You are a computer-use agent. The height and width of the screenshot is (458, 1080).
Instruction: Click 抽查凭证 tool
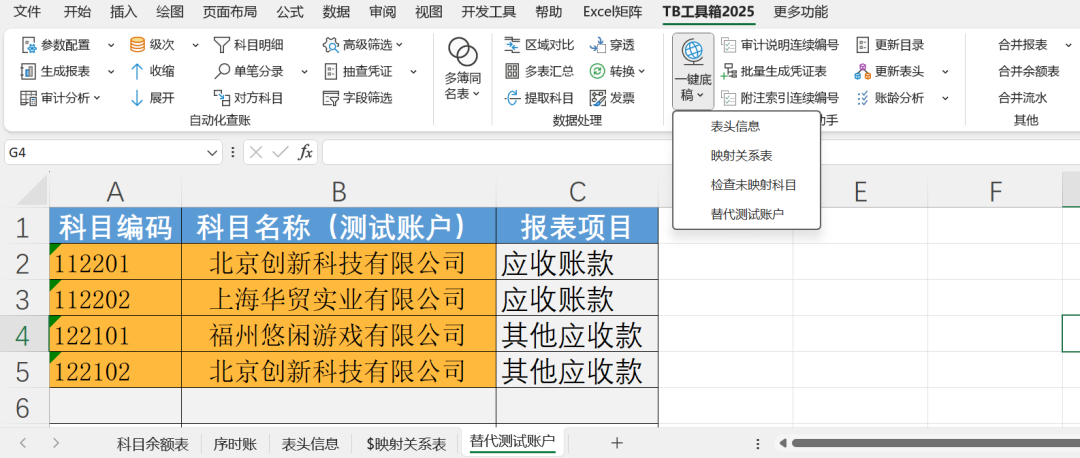coord(357,71)
